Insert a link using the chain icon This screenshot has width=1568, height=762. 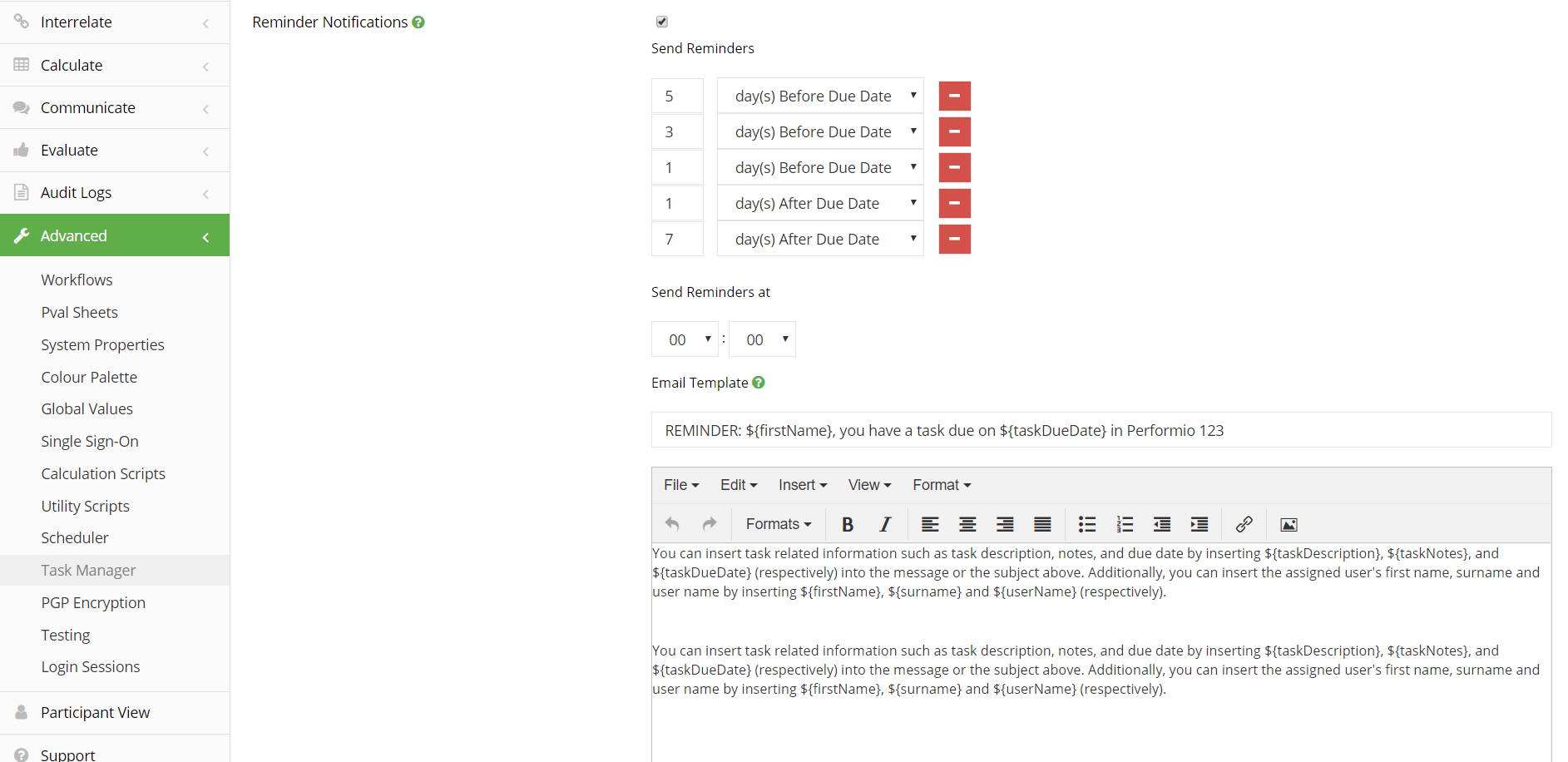(1244, 524)
